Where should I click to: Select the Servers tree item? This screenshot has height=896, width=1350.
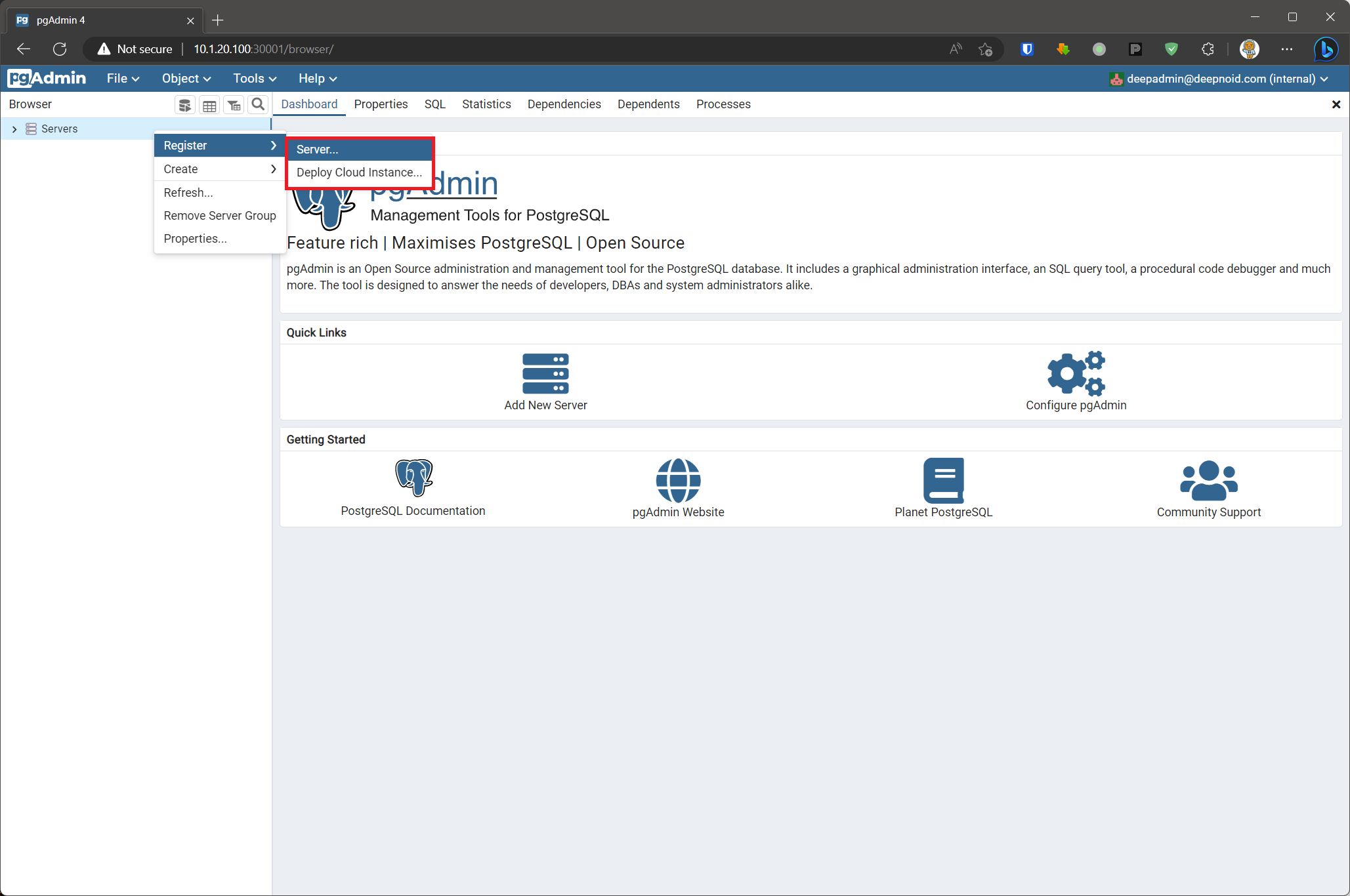[x=60, y=129]
